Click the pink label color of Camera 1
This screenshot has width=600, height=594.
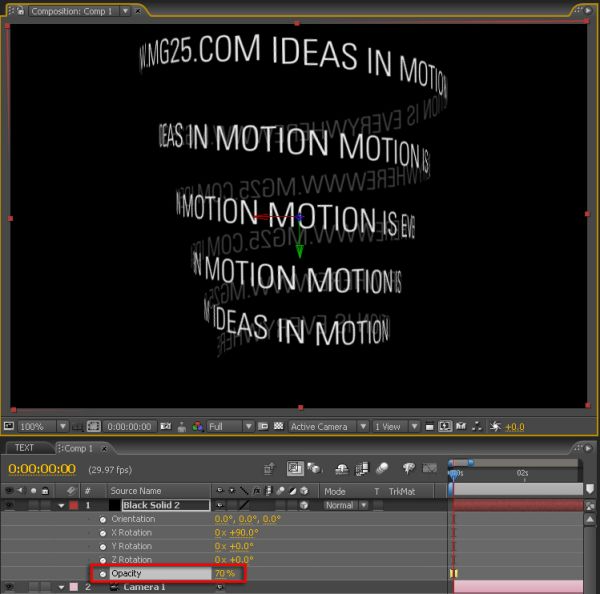(73, 587)
